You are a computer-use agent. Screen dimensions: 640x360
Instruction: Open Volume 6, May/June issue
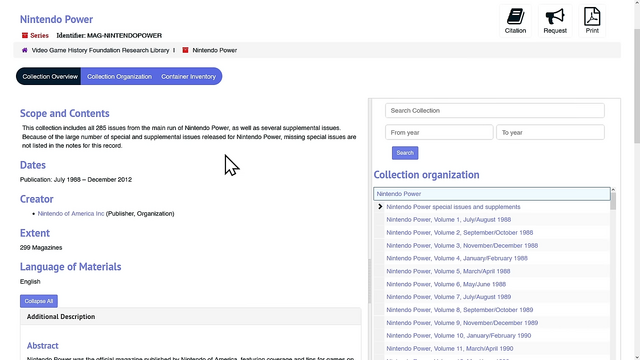pyautogui.click(x=446, y=284)
